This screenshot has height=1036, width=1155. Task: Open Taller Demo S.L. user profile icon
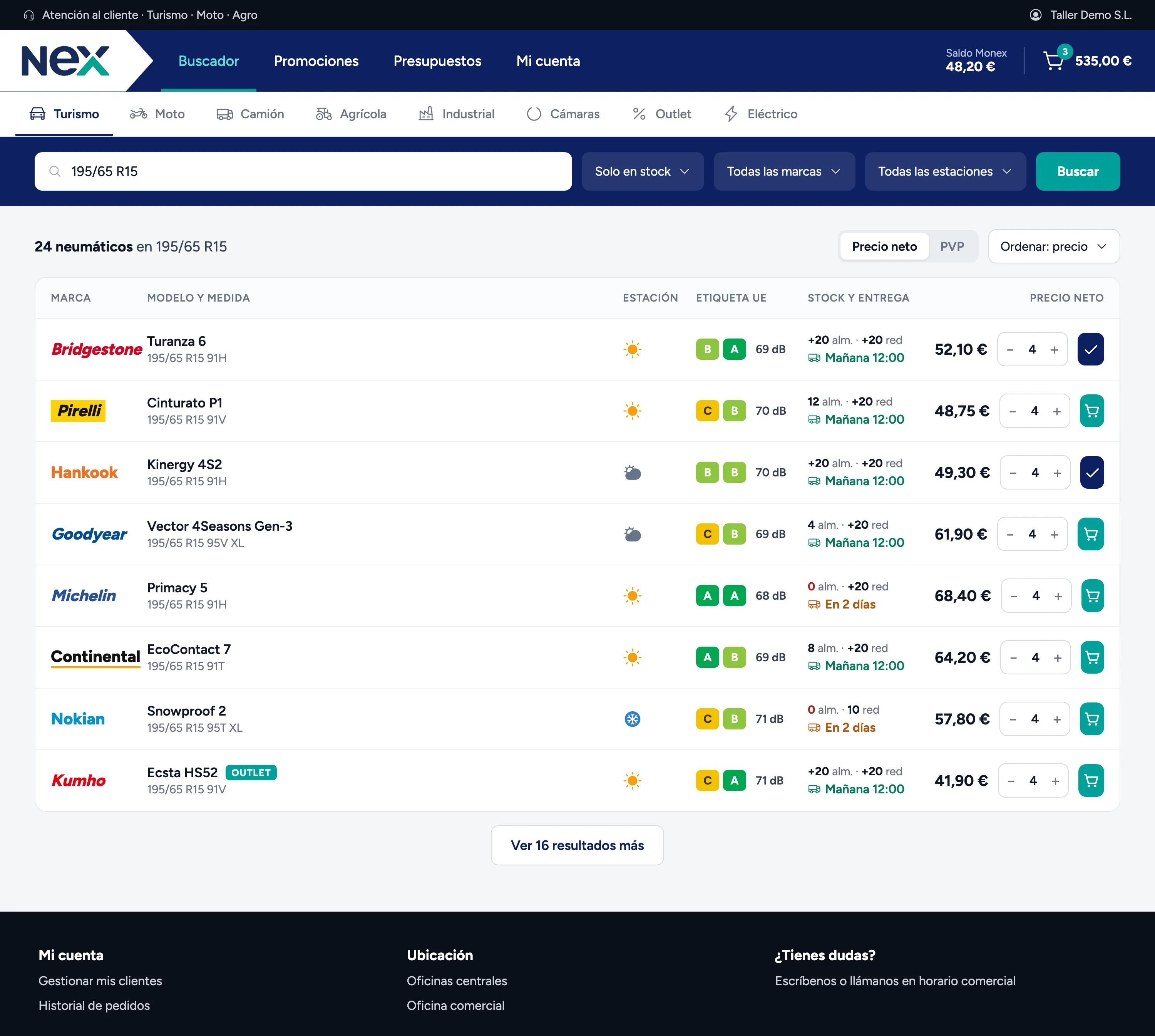coord(1036,15)
